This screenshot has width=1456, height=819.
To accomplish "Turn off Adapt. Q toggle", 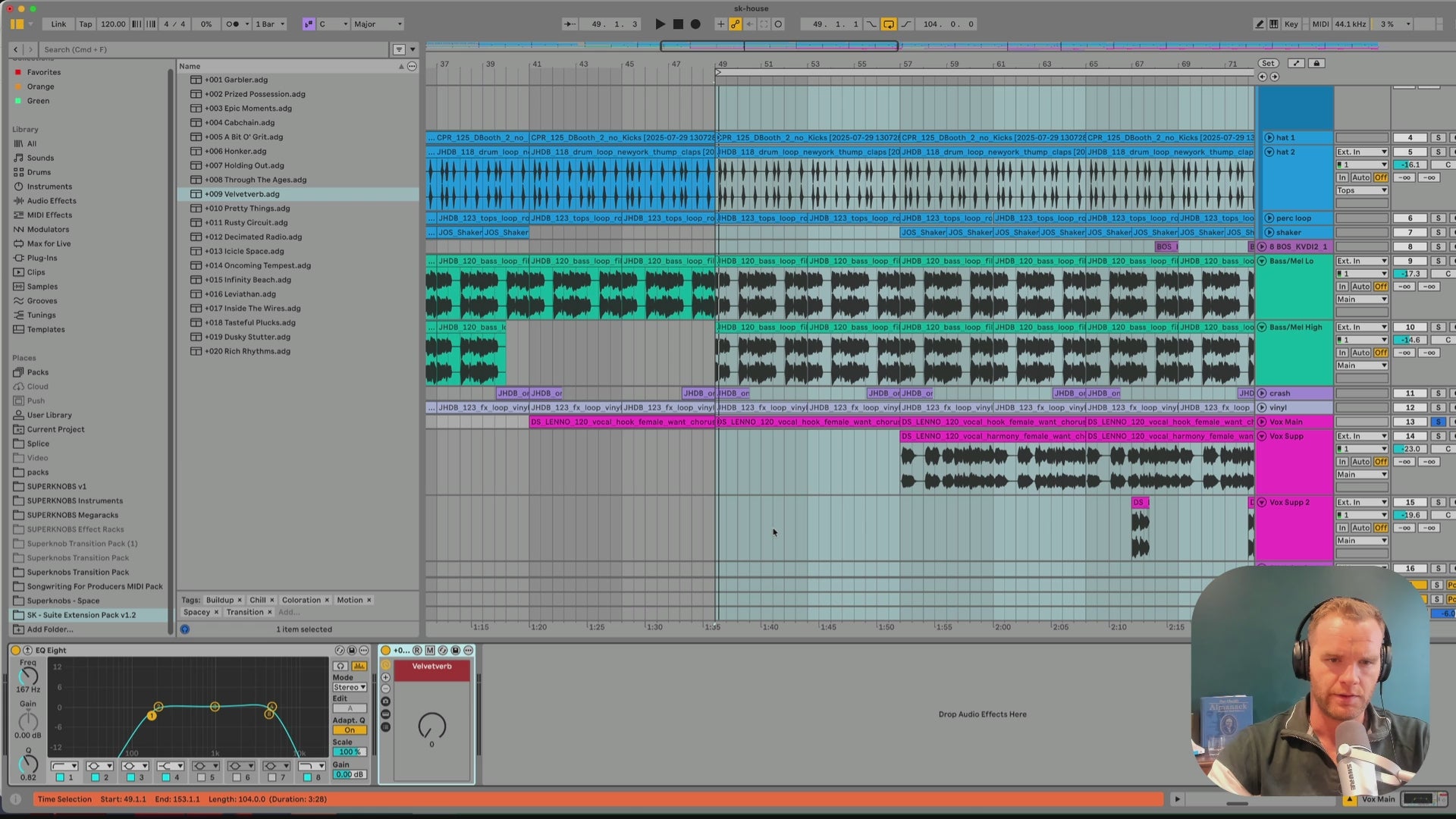I will [x=349, y=730].
